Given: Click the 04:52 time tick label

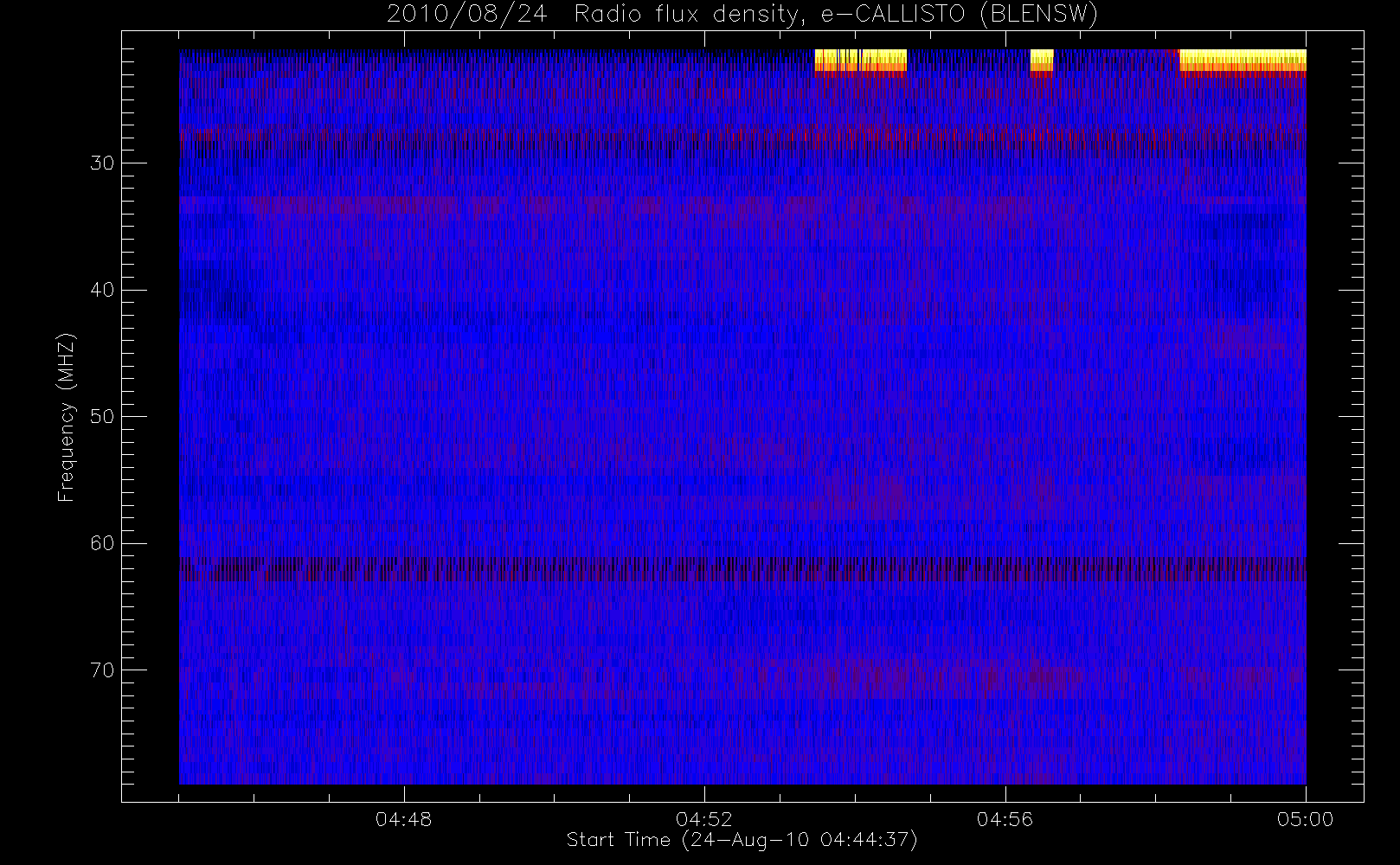Looking at the screenshot, I should (x=703, y=818).
